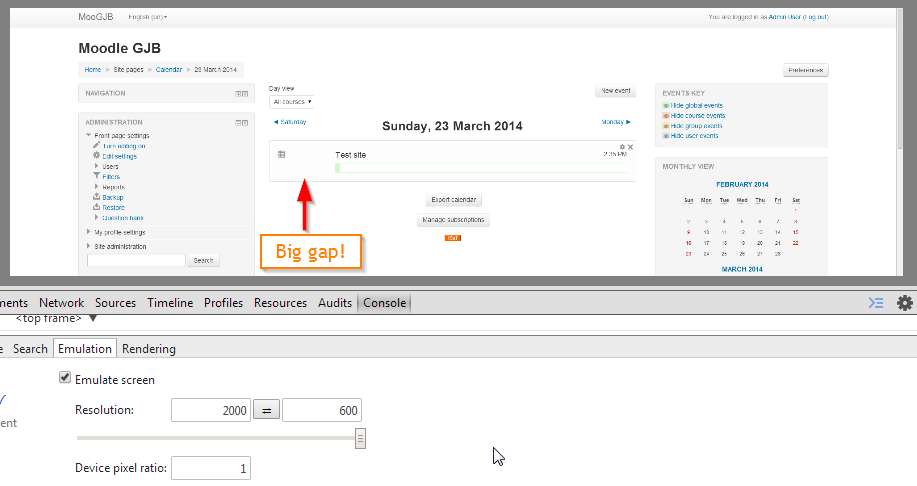The height and width of the screenshot is (486, 917).
Task: Click the Admin User profile link
Action: [x=784, y=17]
